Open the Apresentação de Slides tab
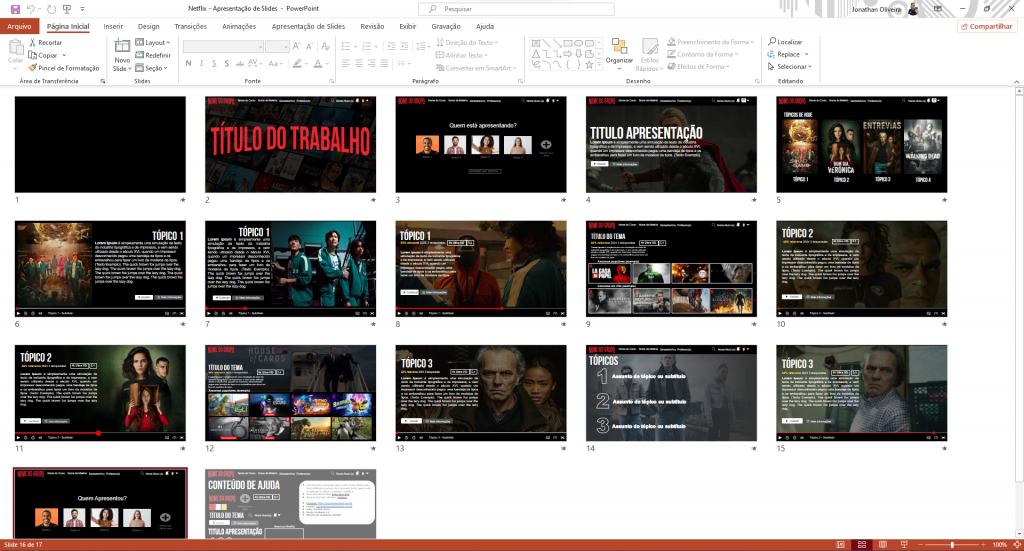 (308, 26)
